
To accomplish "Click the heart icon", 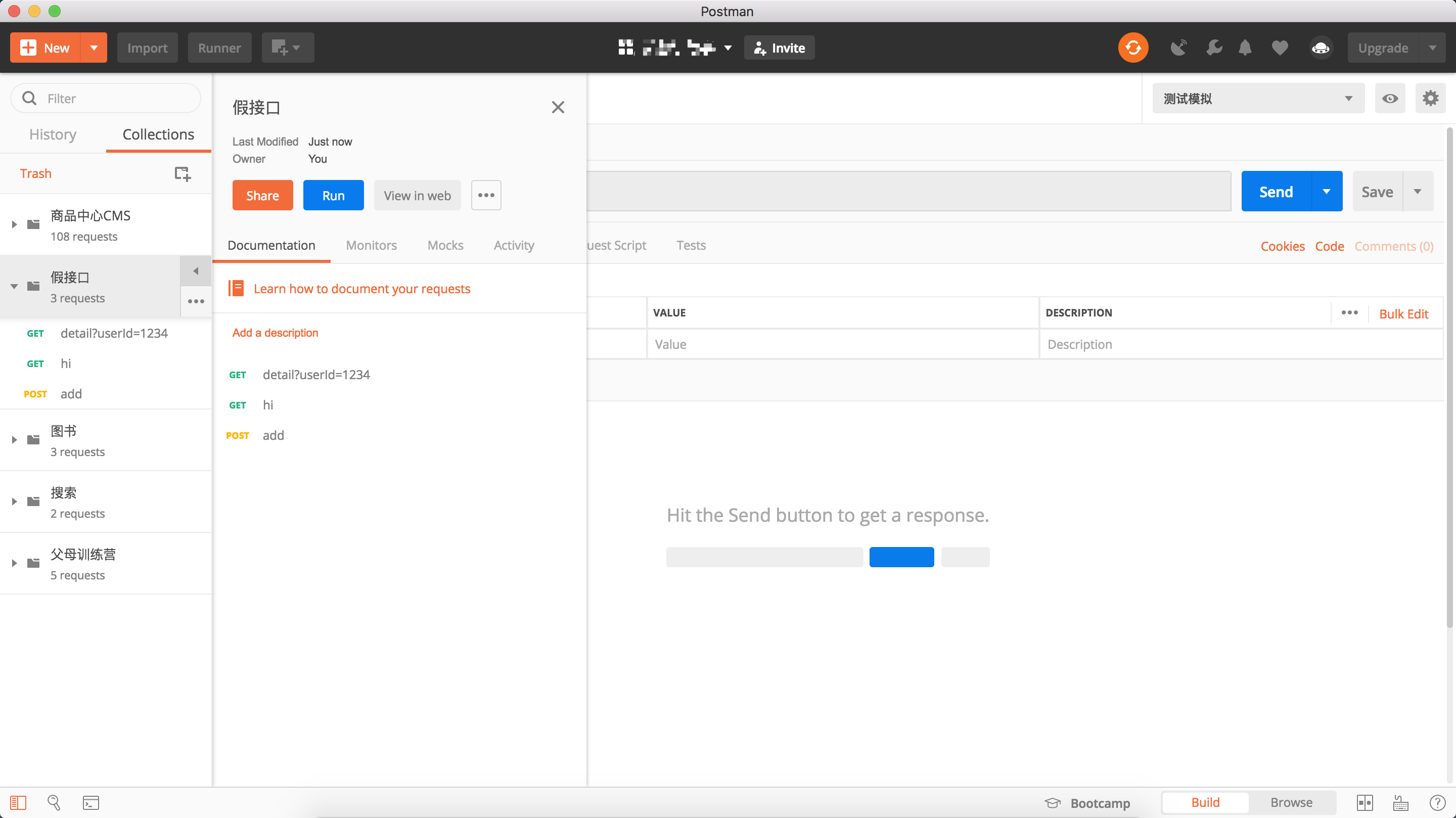I will 1280,48.
